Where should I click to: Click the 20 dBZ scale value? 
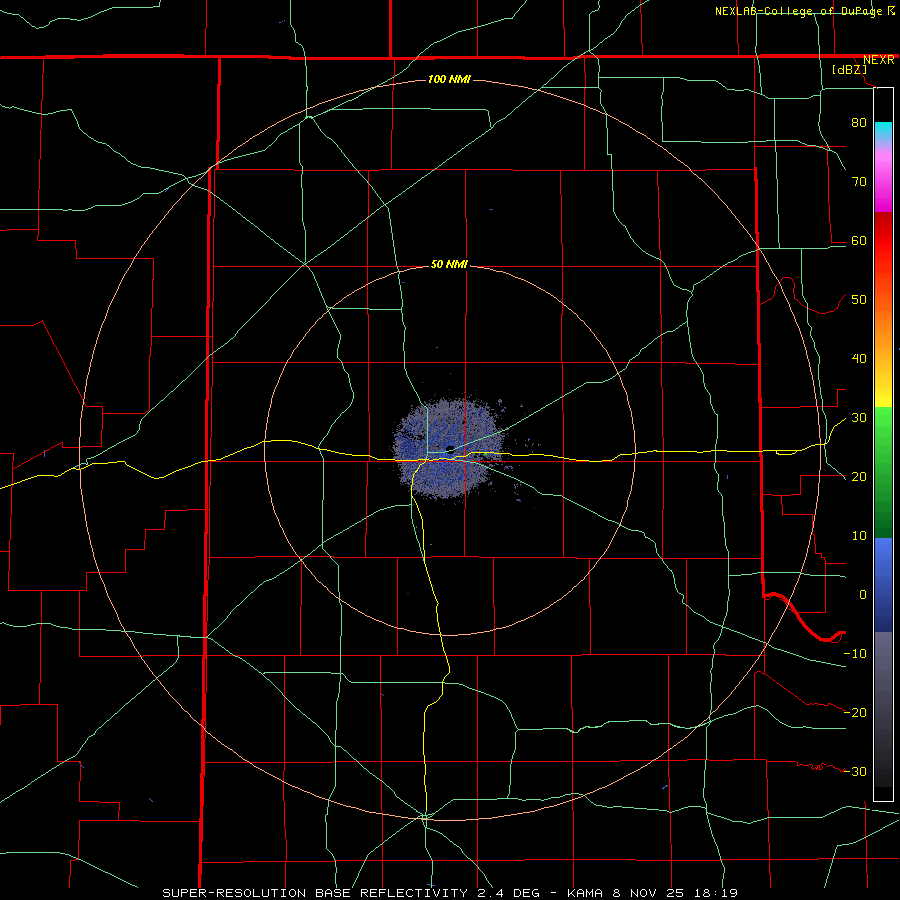pos(859,476)
